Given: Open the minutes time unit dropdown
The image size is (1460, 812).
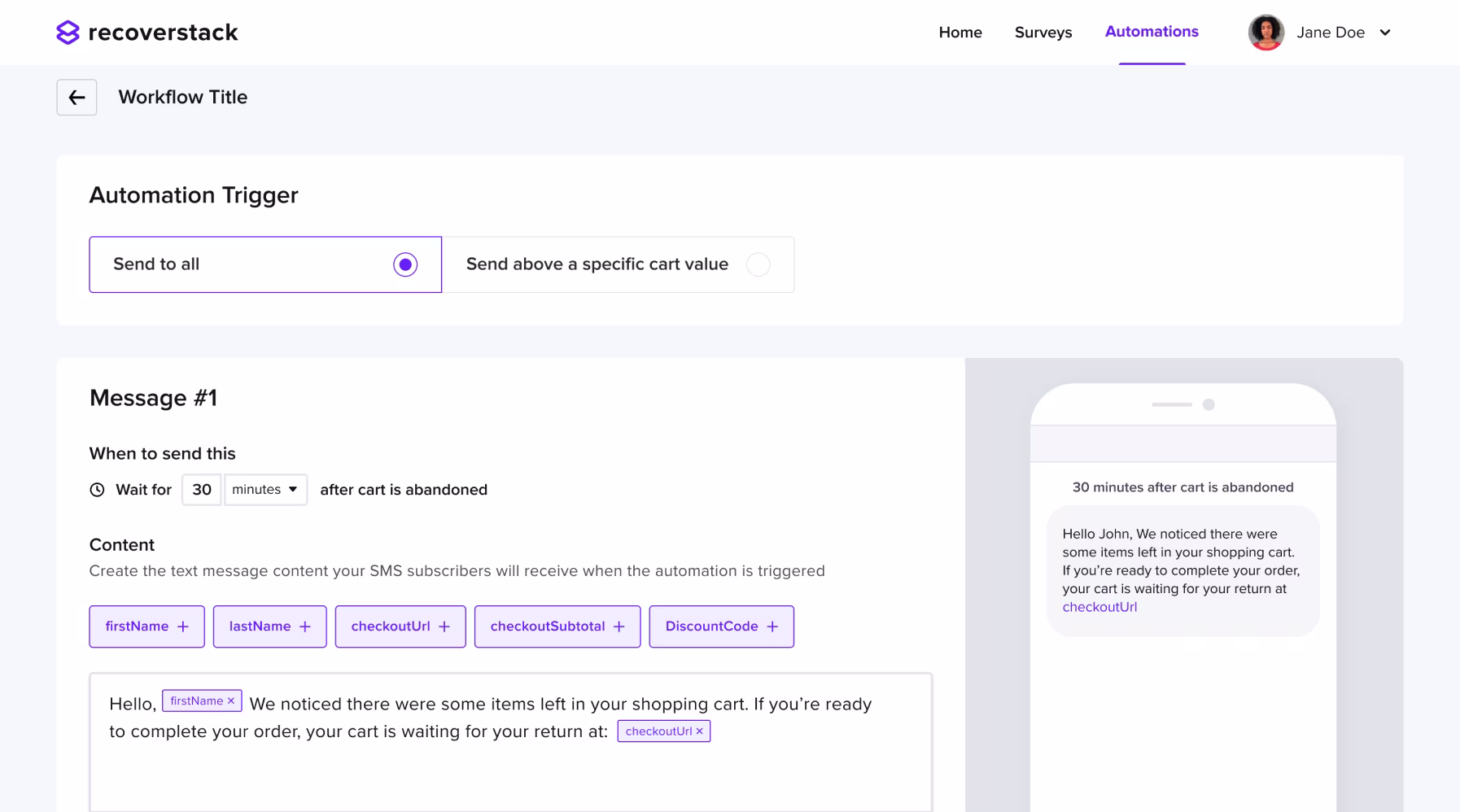Looking at the screenshot, I should pos(265,490).
